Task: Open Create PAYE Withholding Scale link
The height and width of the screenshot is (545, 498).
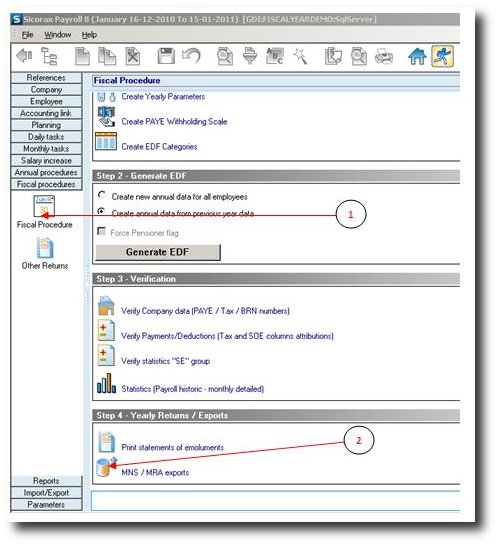Action: pos(174,122)
